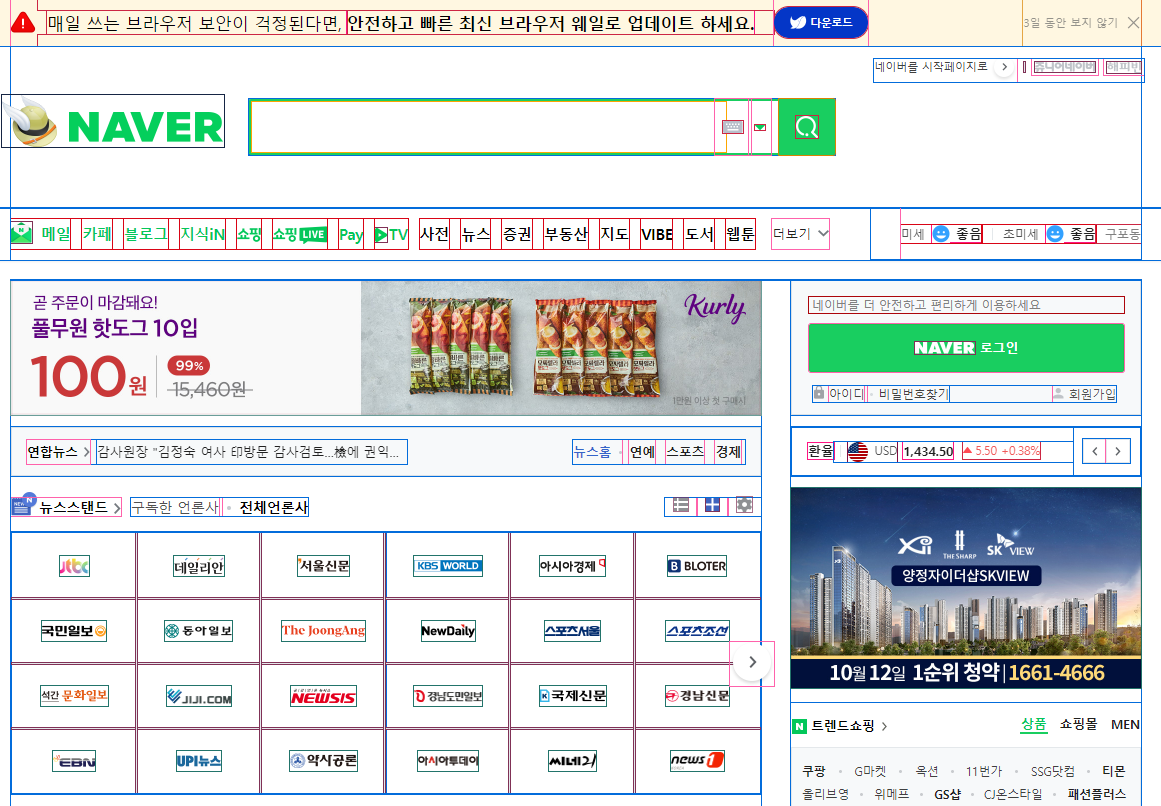Open 쇼핑LIVE from the service menu
Viewport: 1161px width, 806px height.
coord(300,234)
